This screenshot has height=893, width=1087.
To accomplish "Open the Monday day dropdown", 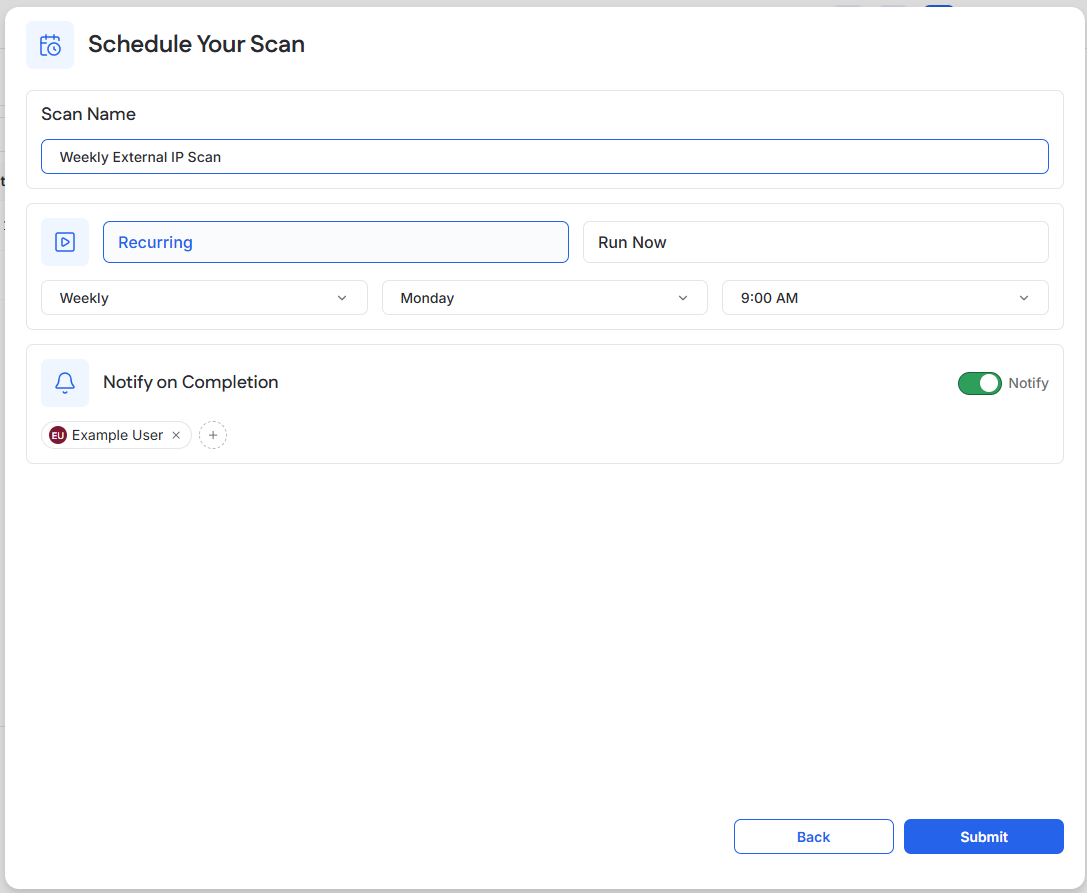I will 545,298.
